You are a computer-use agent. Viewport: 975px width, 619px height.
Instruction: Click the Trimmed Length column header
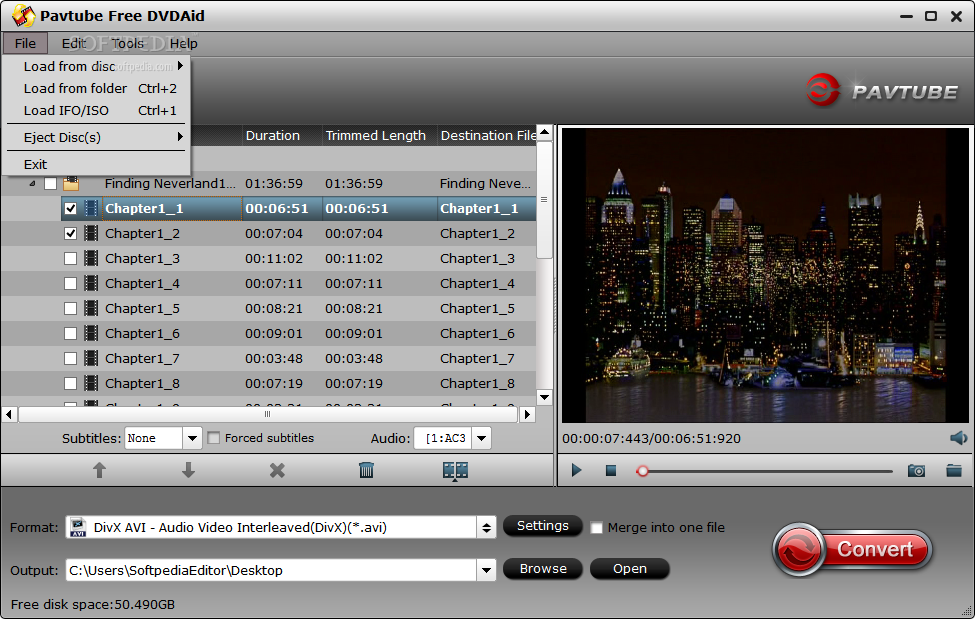pos(379,136)
